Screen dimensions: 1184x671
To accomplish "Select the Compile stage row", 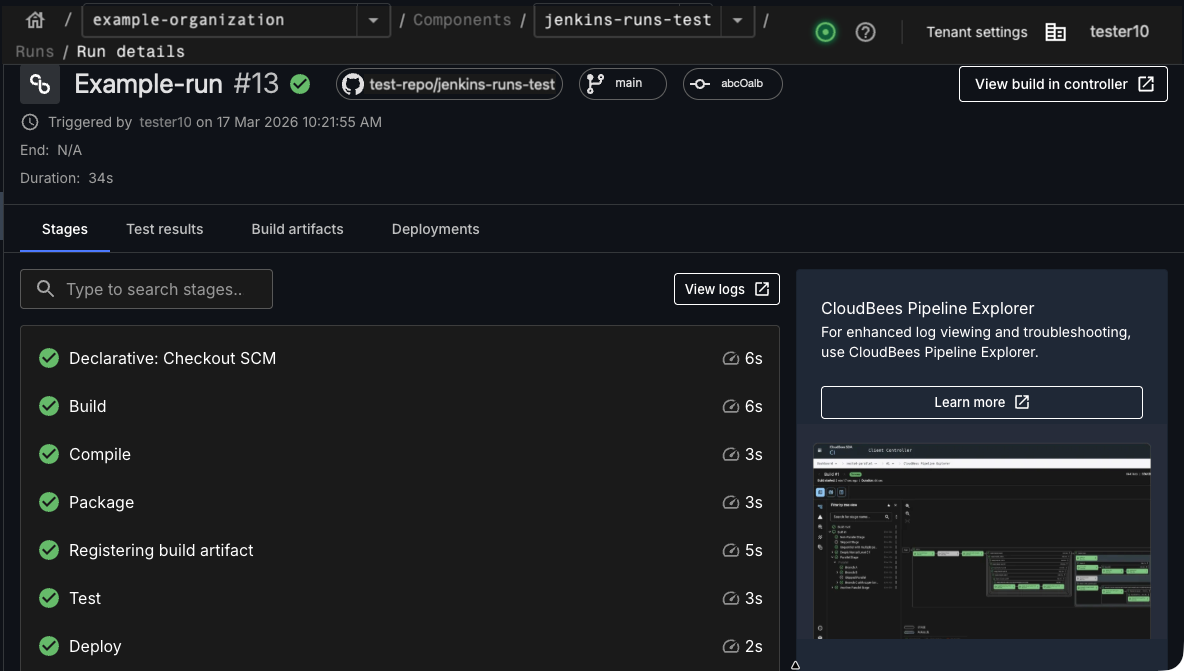I will pos(400,454).
